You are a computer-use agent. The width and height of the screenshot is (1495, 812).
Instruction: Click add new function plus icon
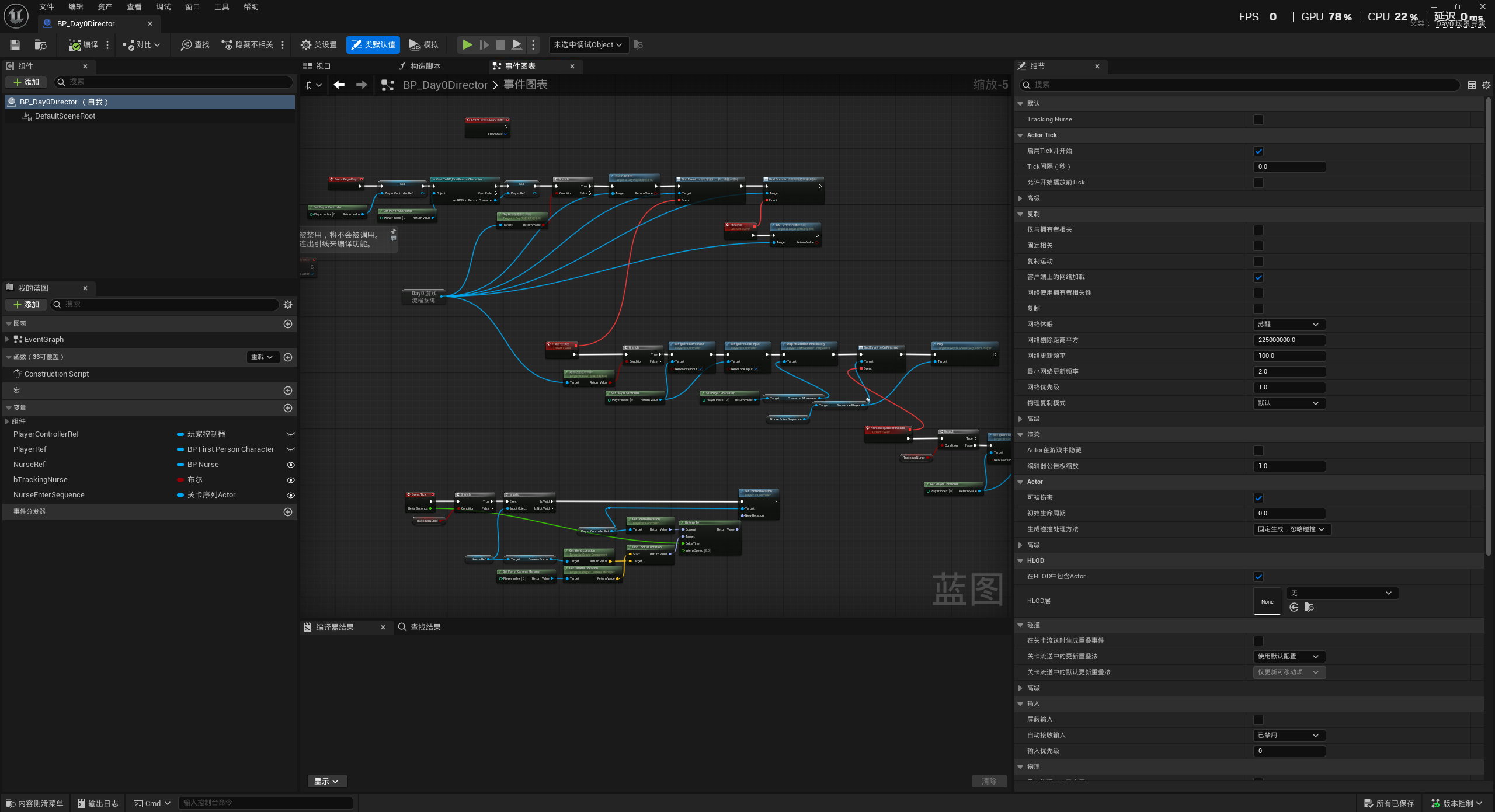point(288,357)
